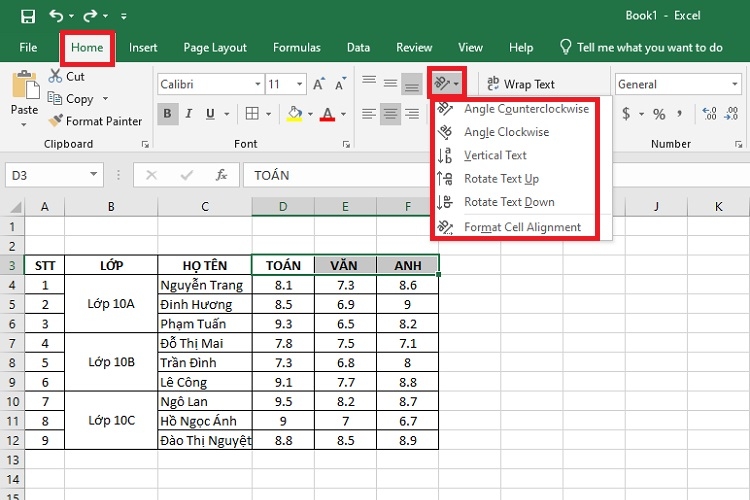Expand Underline style arrow
Image resolution: width=750 pixels, height=500 pixels.
(x=227, y=114)
